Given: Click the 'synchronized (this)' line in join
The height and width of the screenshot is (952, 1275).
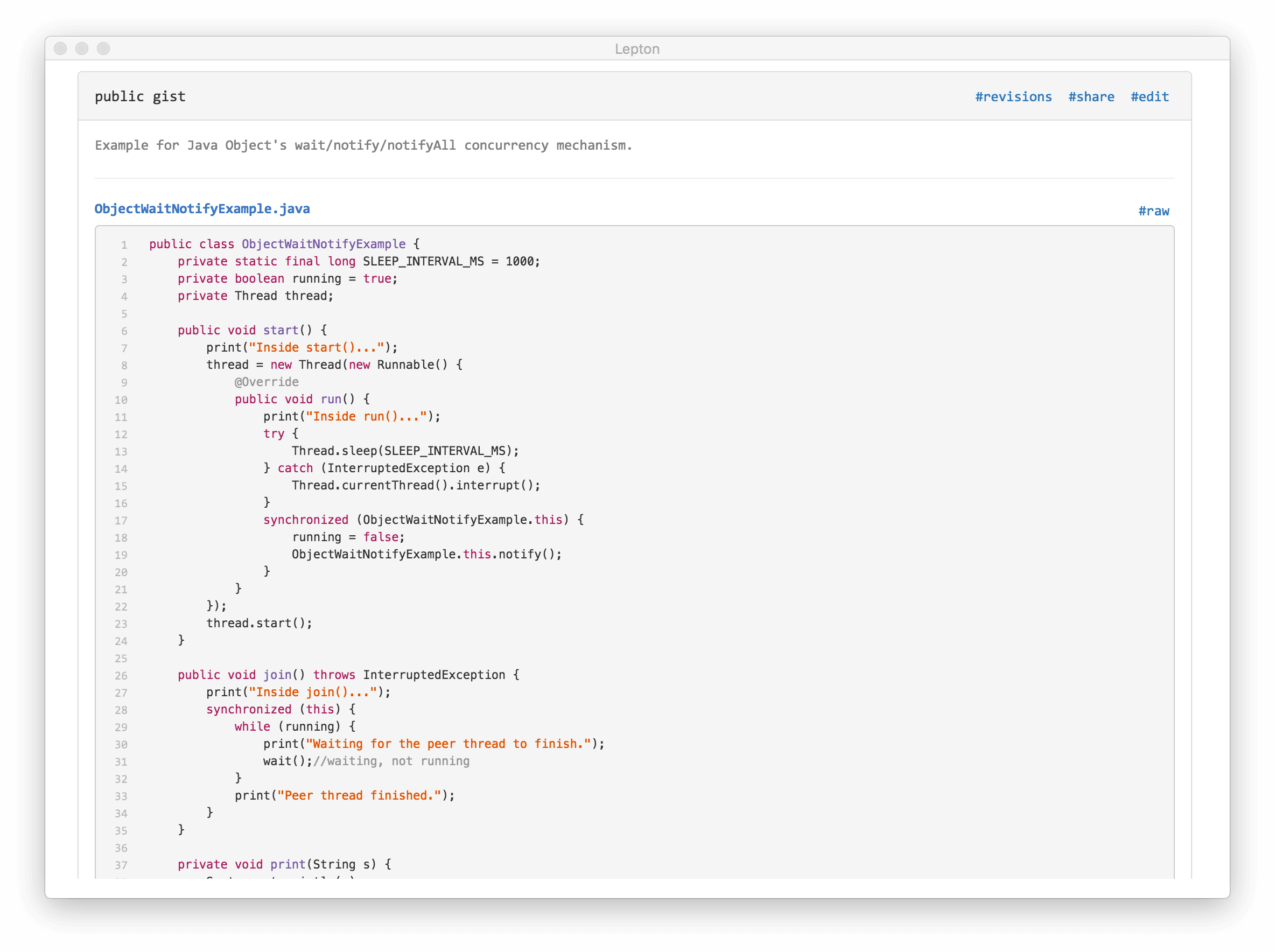Looking at the screenshot, I should (x=281, y=709).
